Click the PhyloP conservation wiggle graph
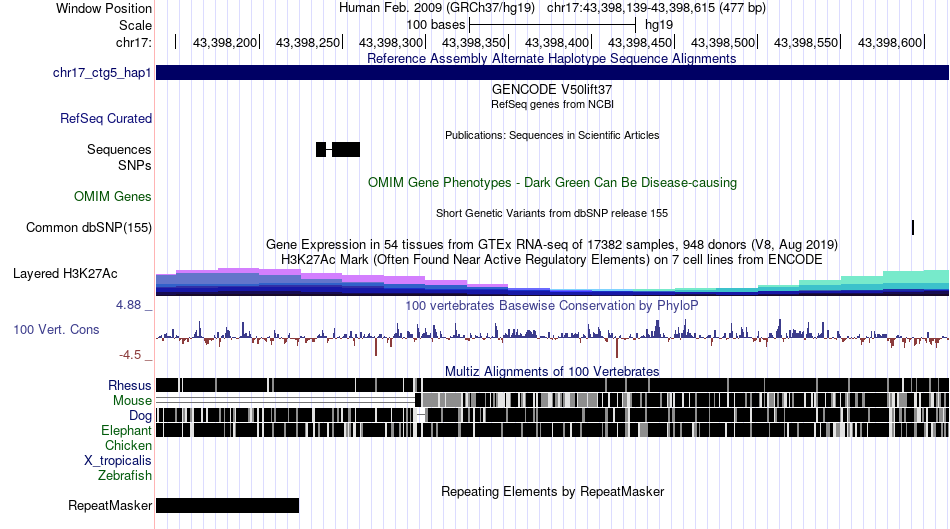Image resolution: width=950 pixels, height=529 pixels. pyautogui.click(x=552, y=337)
